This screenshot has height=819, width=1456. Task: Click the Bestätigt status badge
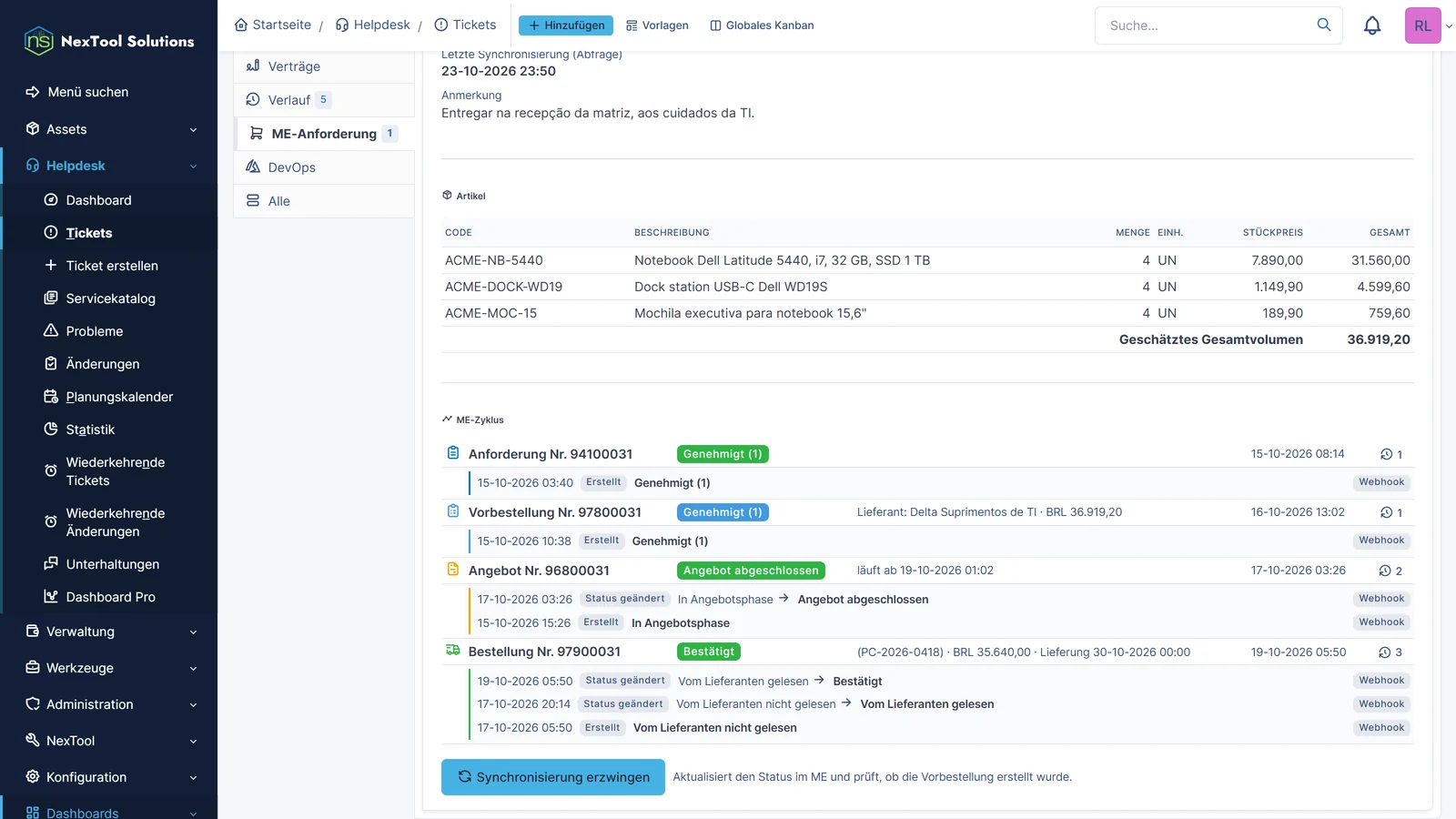coord(709,652)
